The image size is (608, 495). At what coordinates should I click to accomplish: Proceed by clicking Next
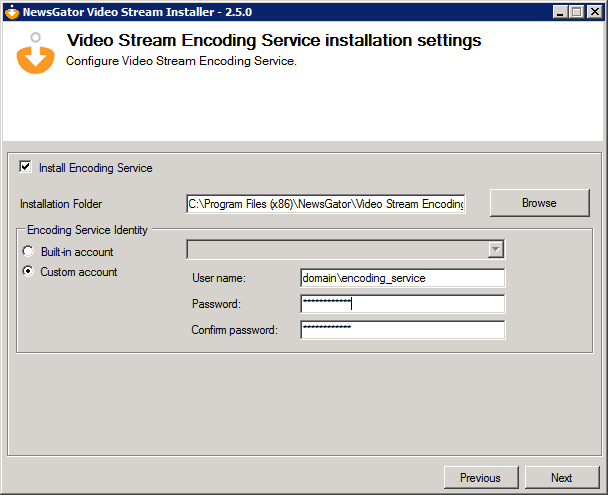[562, 478]
